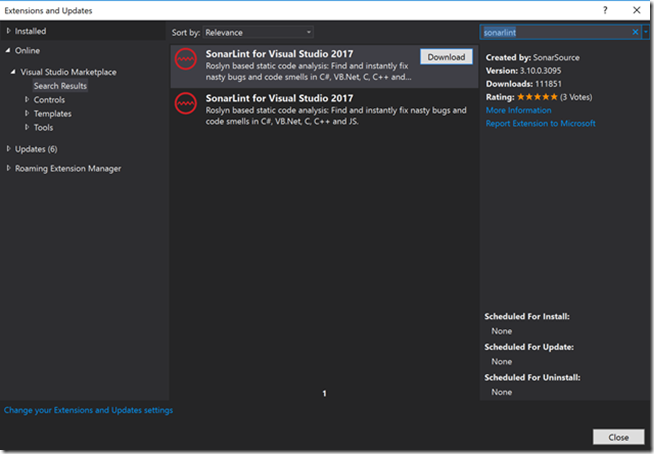The image size is (654, 454).
Task: Select Search Results in the tree
Action: pyautogui.click(x=60, y=86)
